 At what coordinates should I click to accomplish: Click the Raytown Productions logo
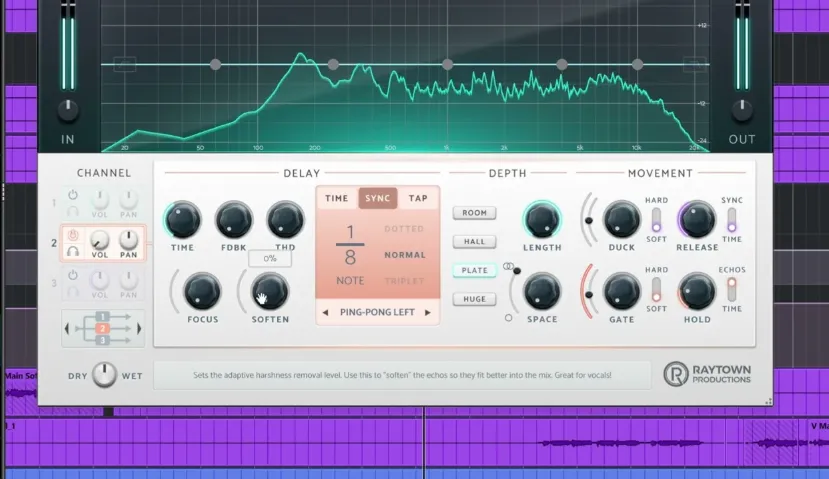[x=707, y=374]
